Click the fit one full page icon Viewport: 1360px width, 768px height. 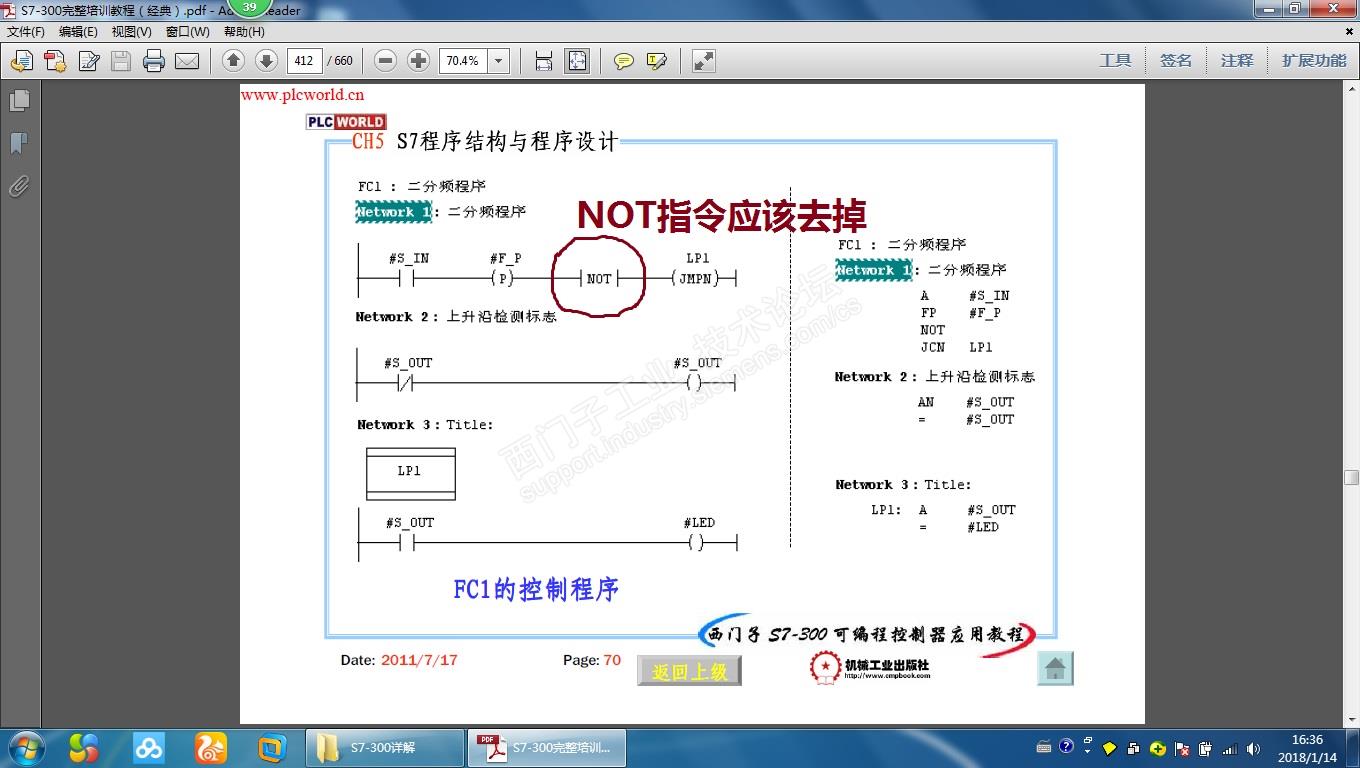coord(577,61)
